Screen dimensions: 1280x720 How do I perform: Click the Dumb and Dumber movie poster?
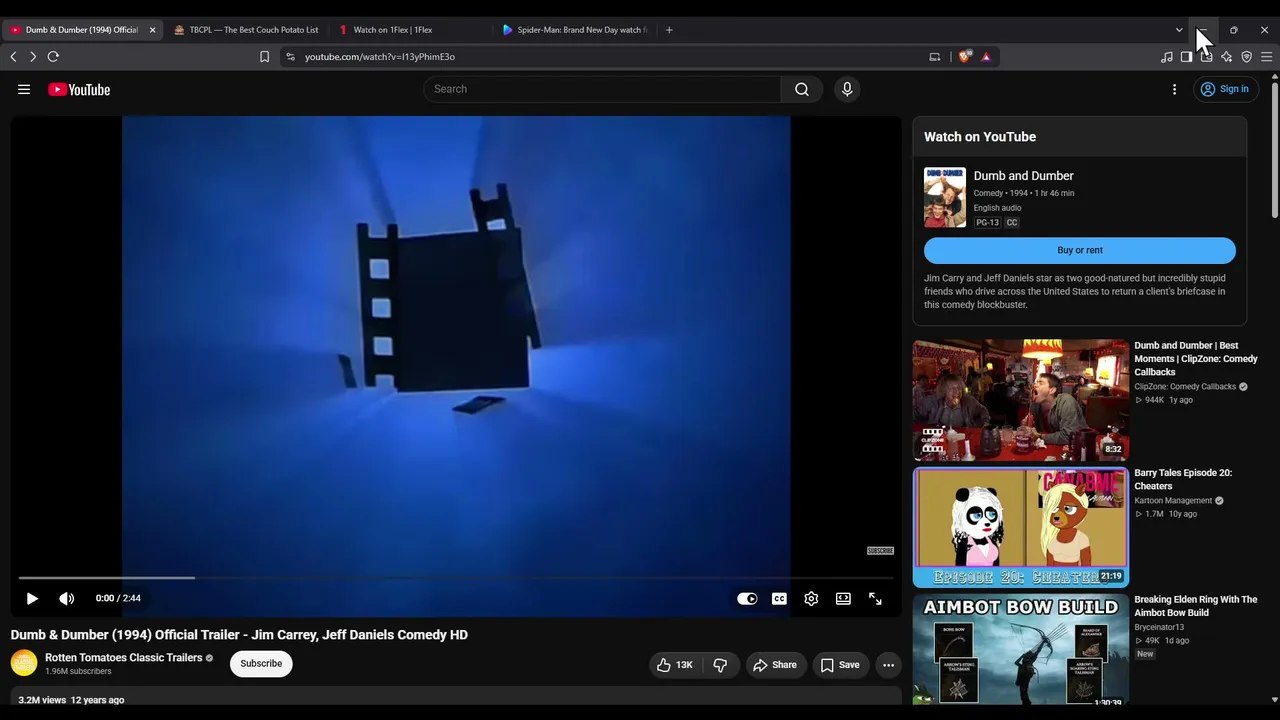pyautogui.click(x=945, y=197)
